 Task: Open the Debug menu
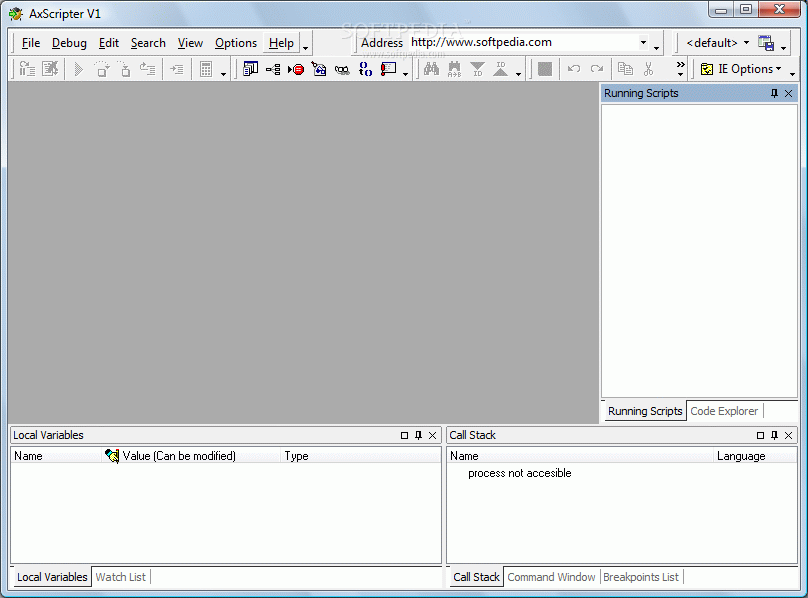tap(69, 43)
